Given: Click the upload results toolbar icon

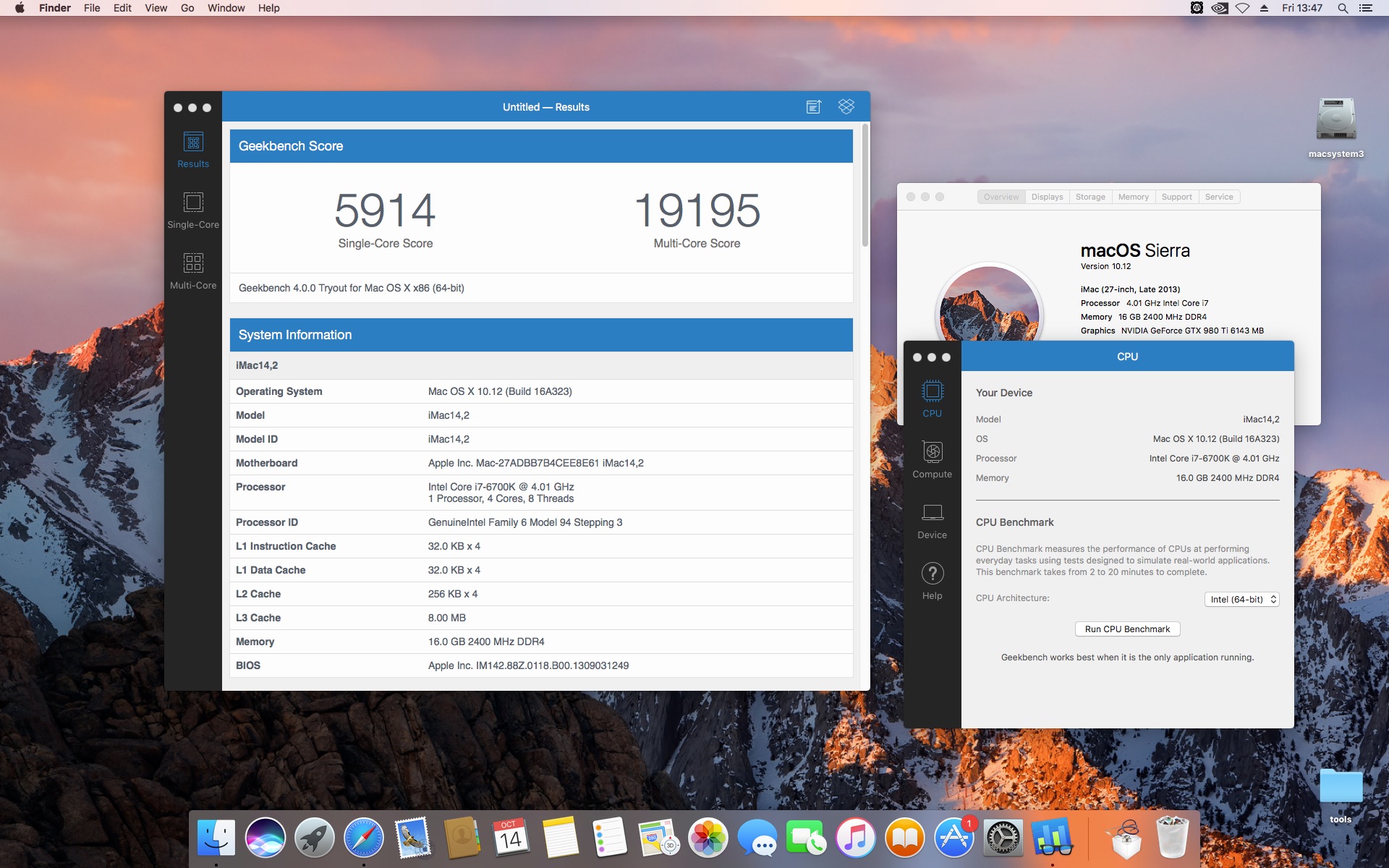Looking at the screenshot, I should [x=814, y=107].
